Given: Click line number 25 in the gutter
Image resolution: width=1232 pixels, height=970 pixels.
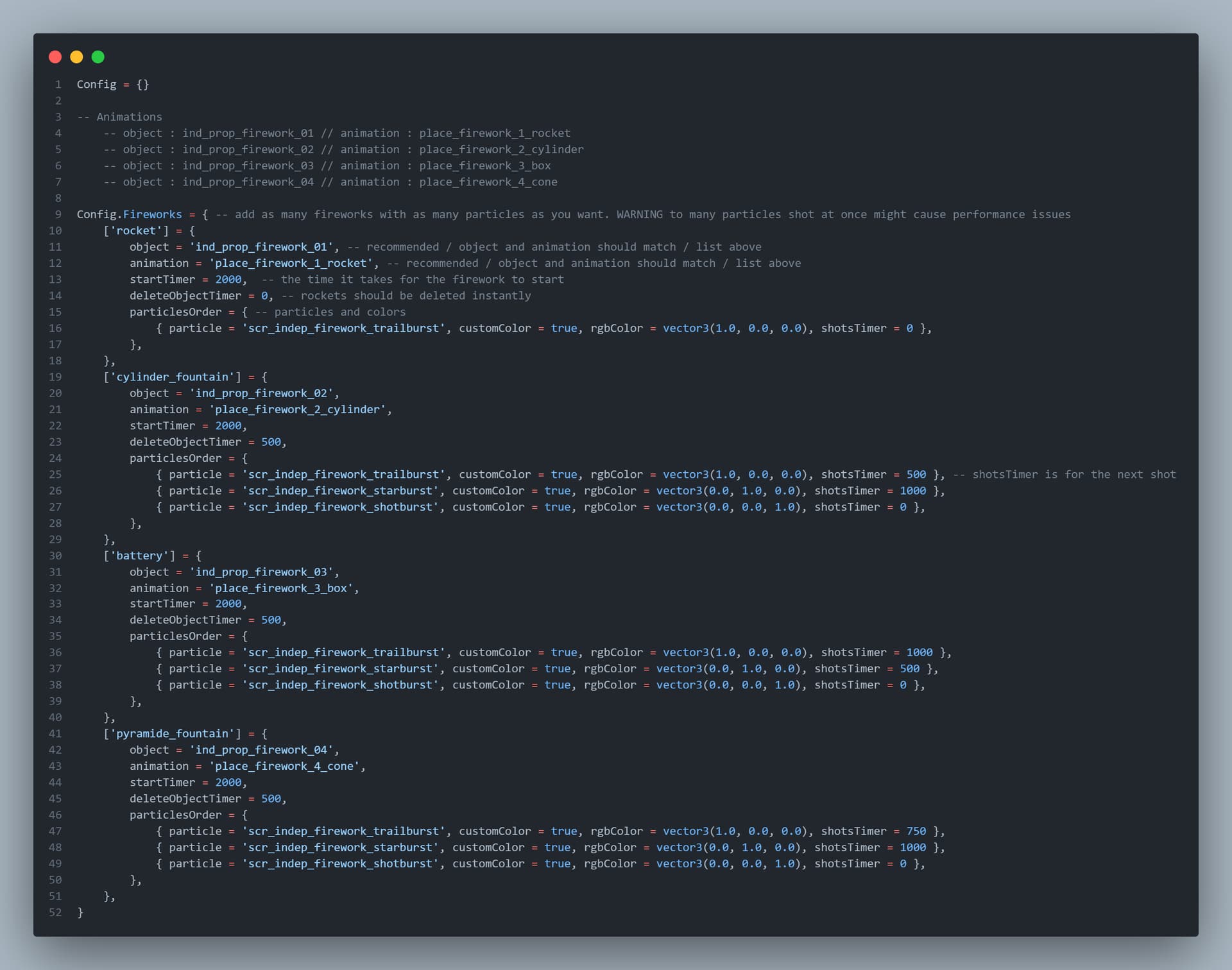Looking at the screenshot, I should pos(55,474).
